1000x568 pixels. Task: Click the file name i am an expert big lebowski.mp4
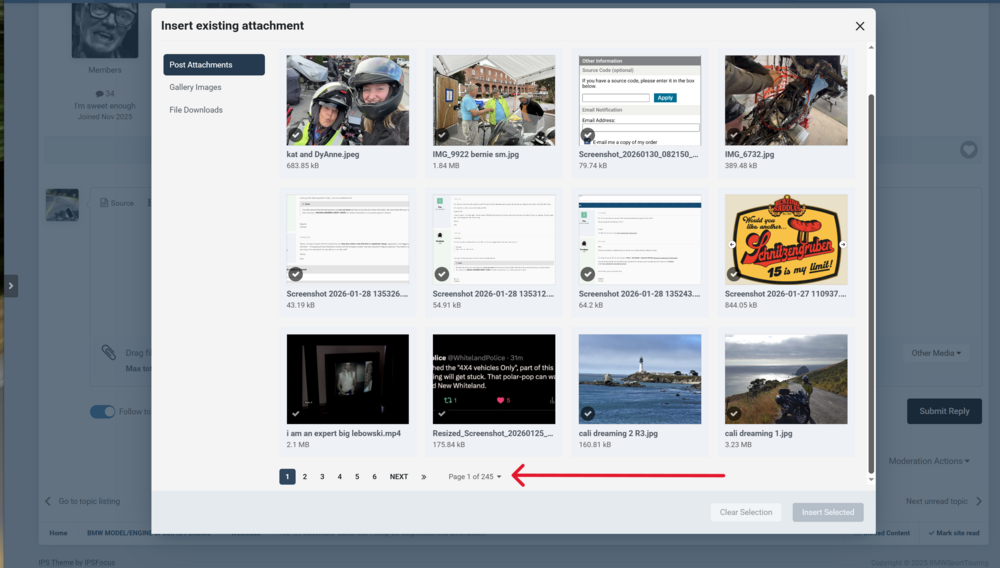coord(344,433)
